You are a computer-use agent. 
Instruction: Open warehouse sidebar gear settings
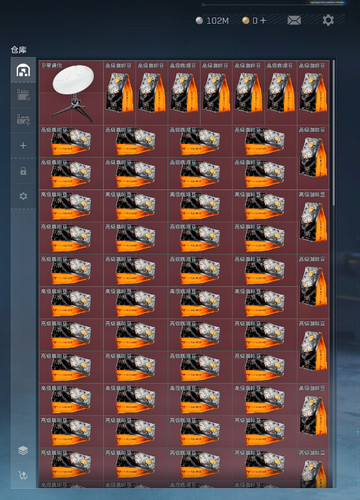click(23, 196)
